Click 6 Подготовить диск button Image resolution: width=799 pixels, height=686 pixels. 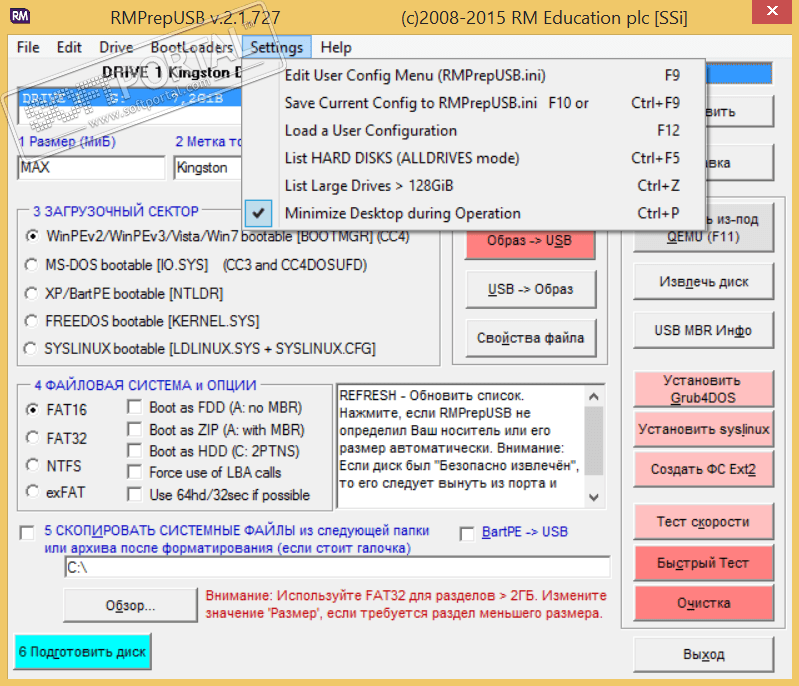coord(83,652)
